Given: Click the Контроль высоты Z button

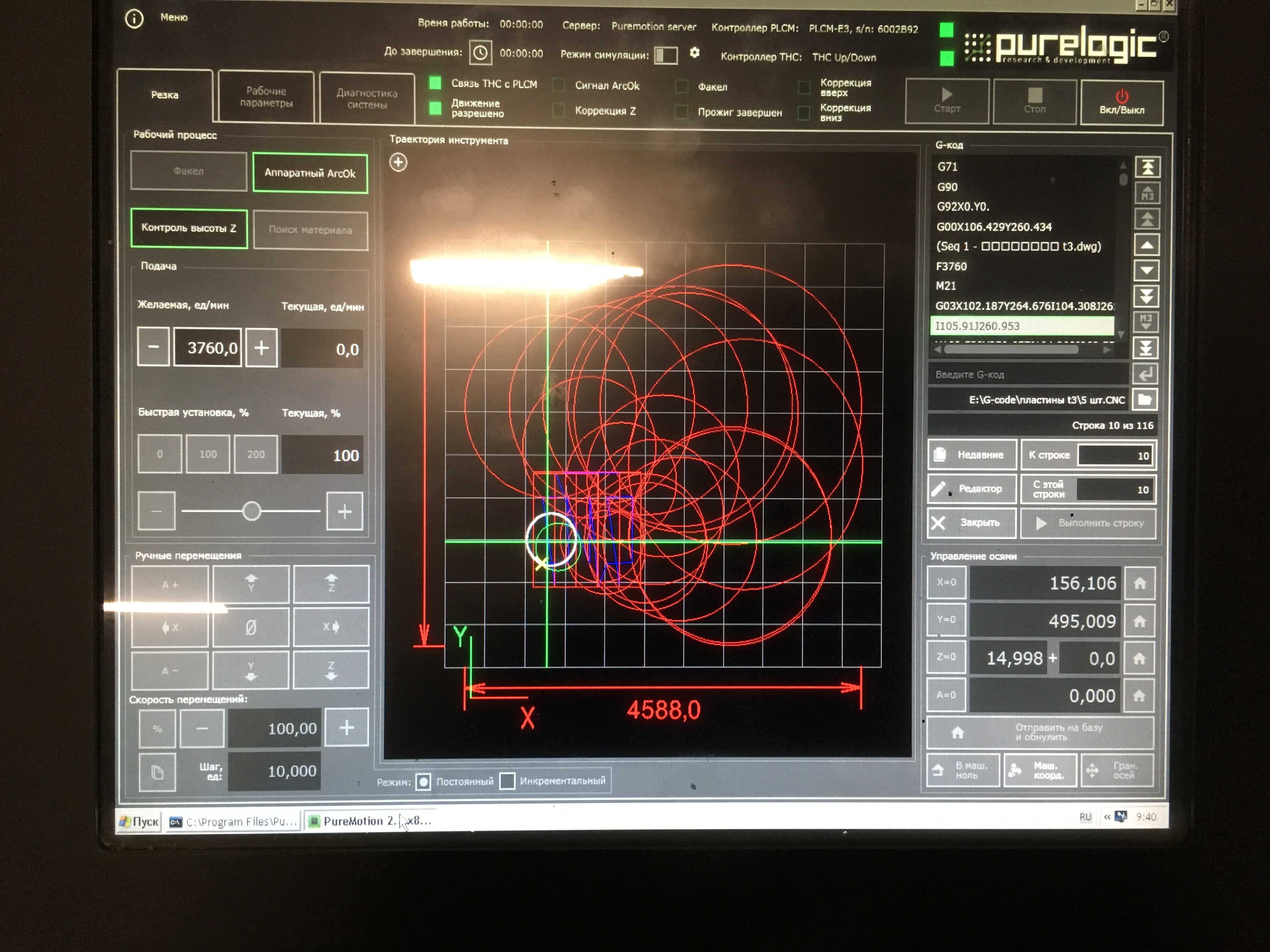Looking at the screenshot, I should (x=189, y=228).
